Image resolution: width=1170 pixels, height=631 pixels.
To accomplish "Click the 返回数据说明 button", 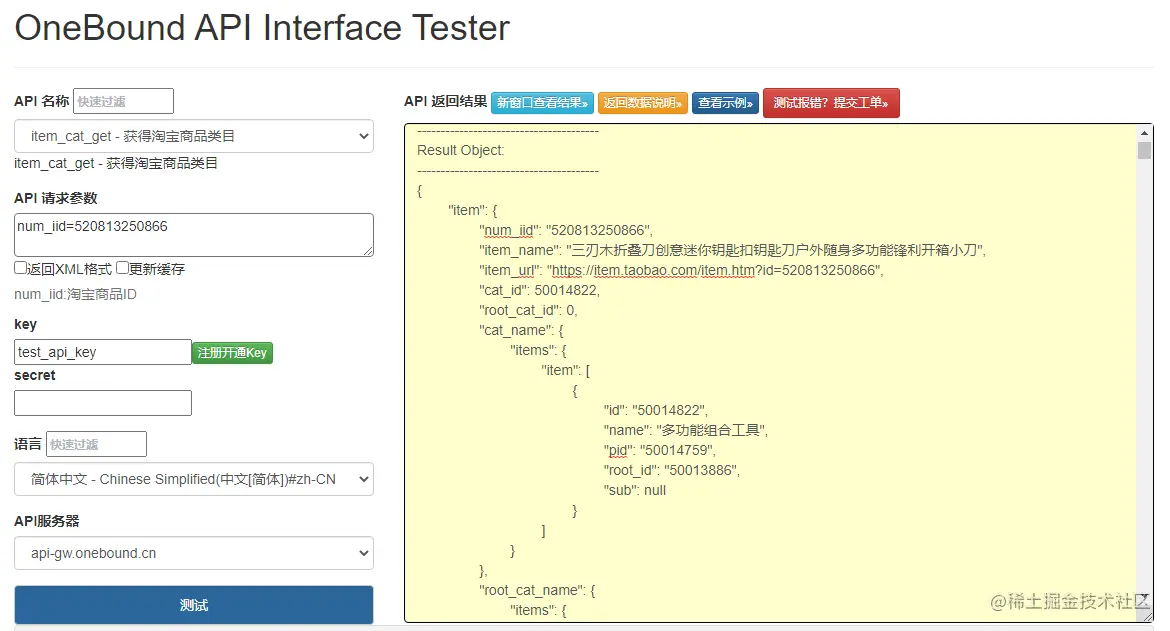I will point(642,103).
